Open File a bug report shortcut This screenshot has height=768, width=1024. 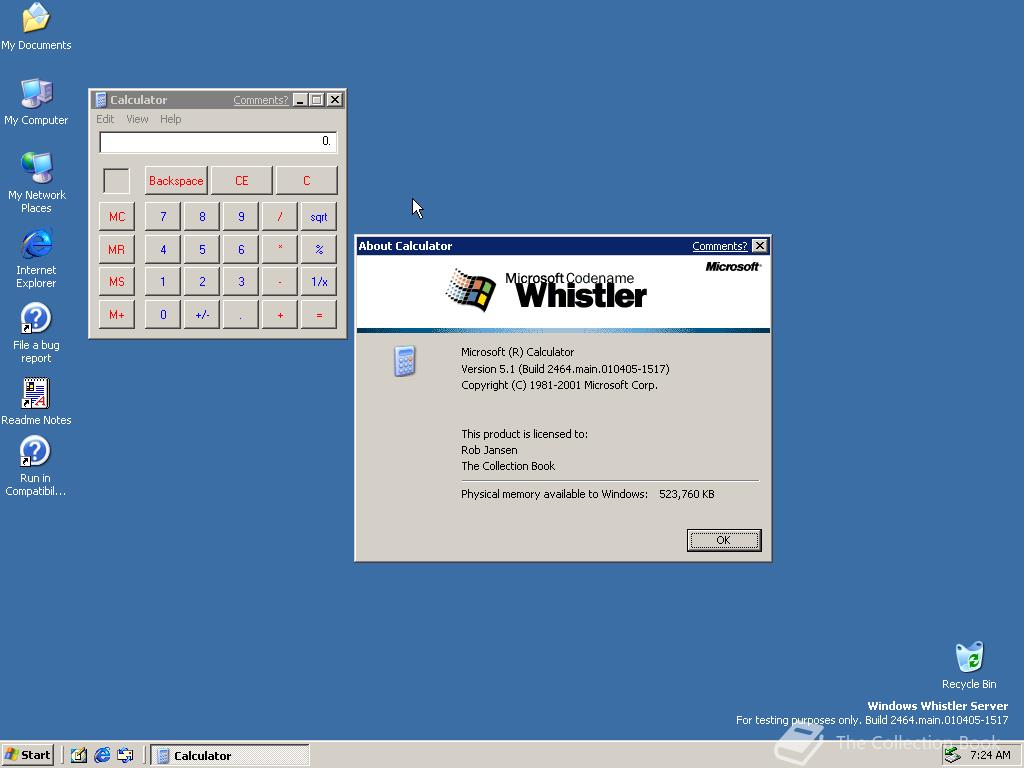[36, 333]
